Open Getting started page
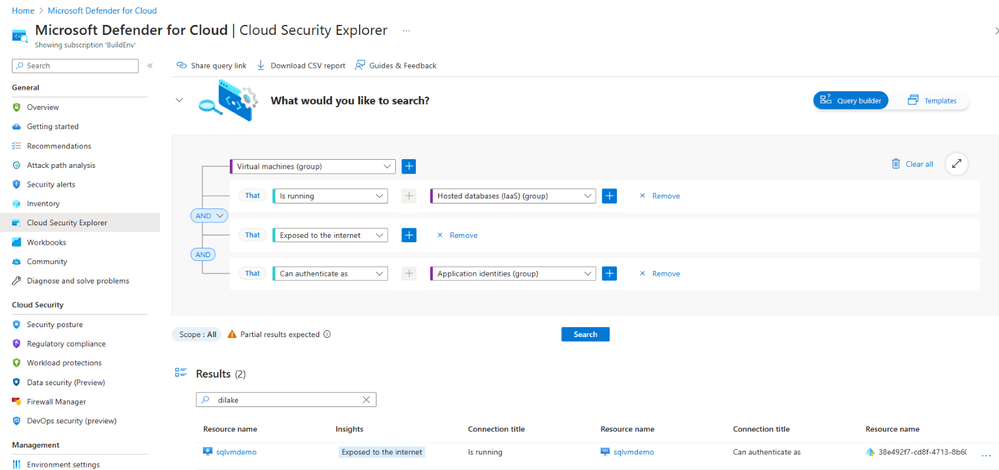Image resolution: width=999 pixels, height=470 pixels. (x=53, y=127)
